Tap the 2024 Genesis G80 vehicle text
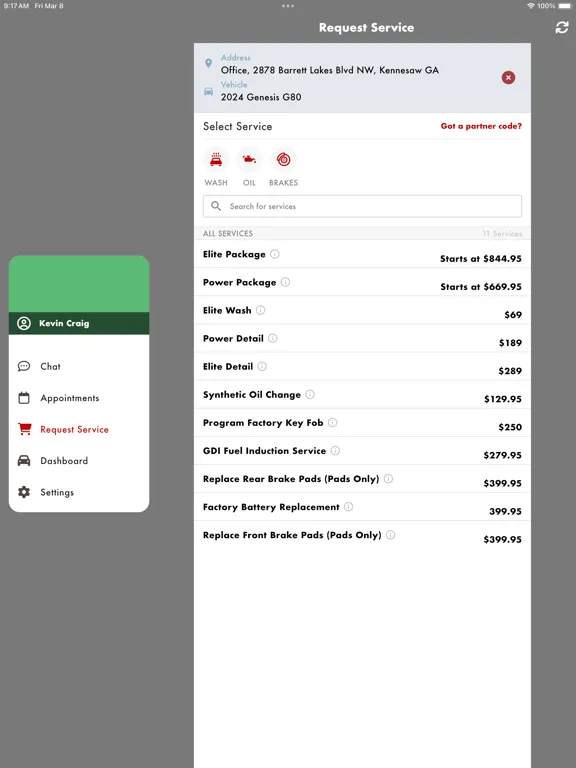 point(261,97)
